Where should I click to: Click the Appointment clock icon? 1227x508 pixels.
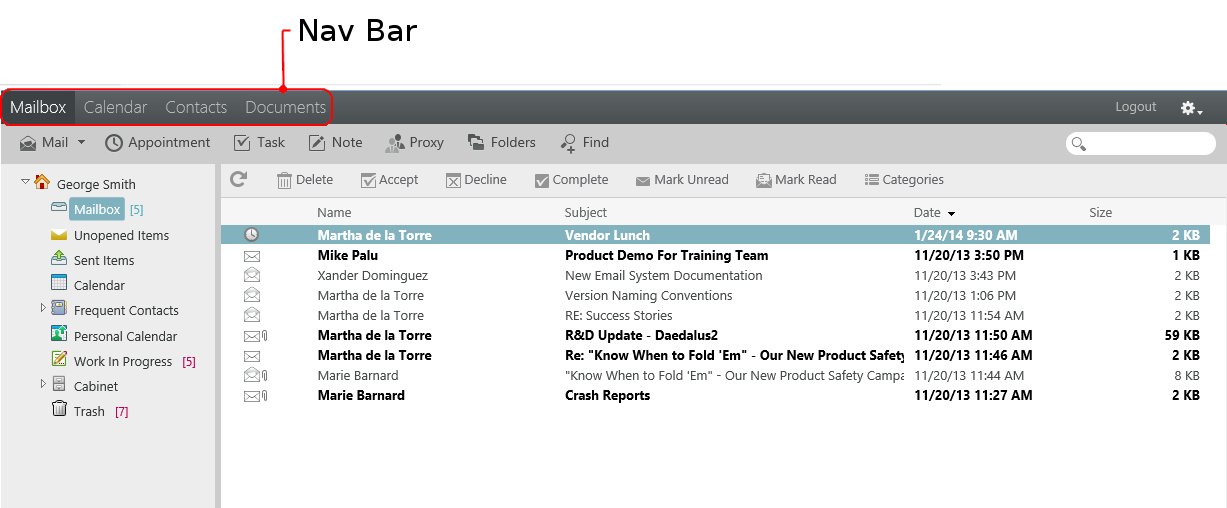[114, 143]
